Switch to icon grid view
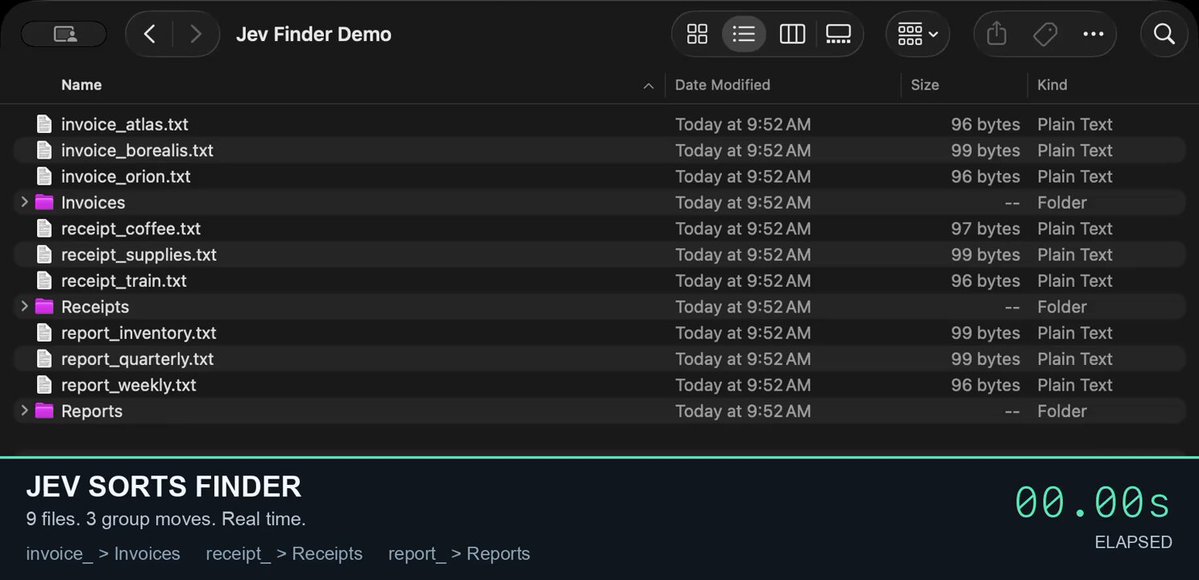1199x580 pixels. point(697,34)
